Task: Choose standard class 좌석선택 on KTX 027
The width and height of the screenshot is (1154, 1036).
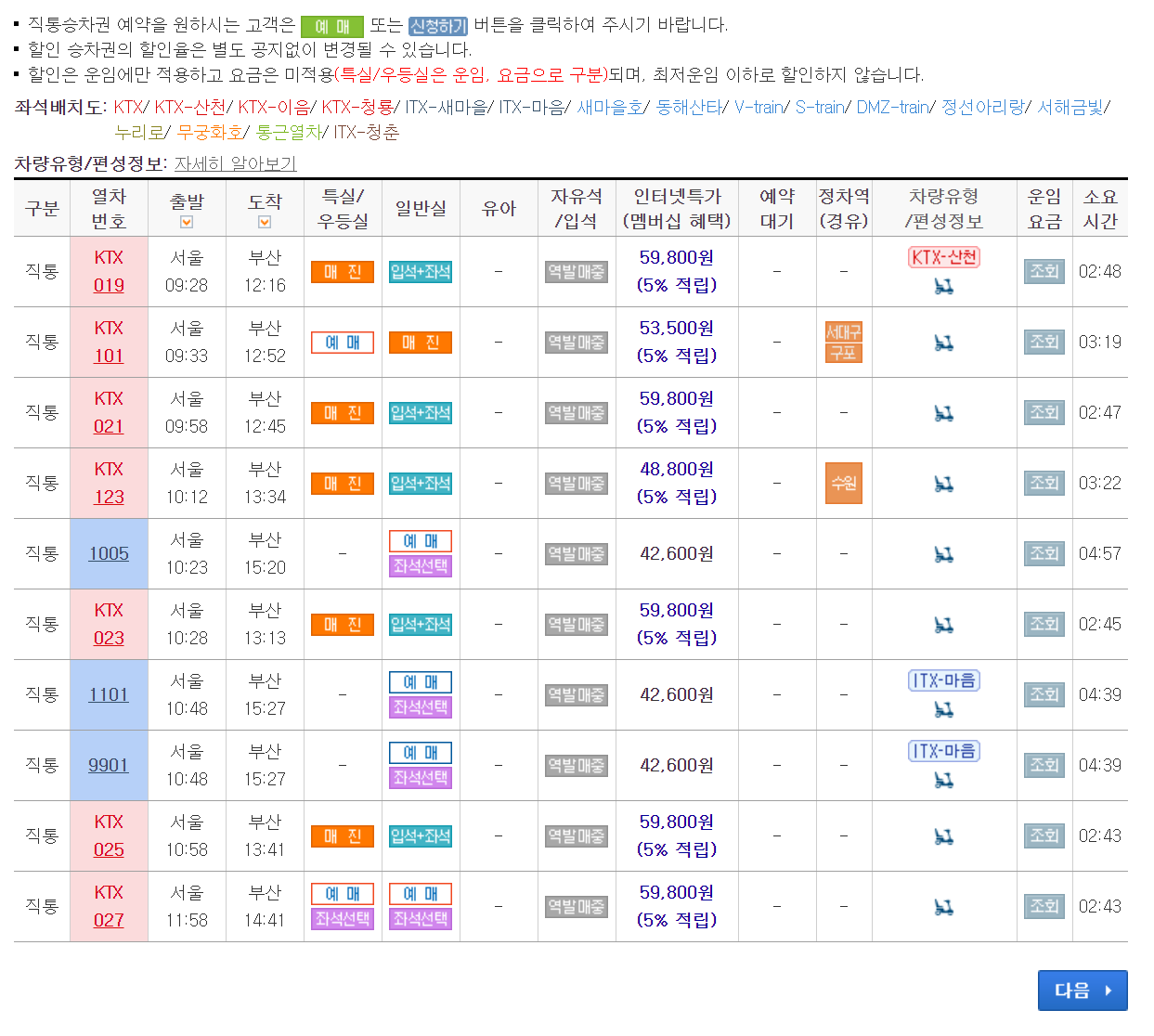Action: pos(421,919)
